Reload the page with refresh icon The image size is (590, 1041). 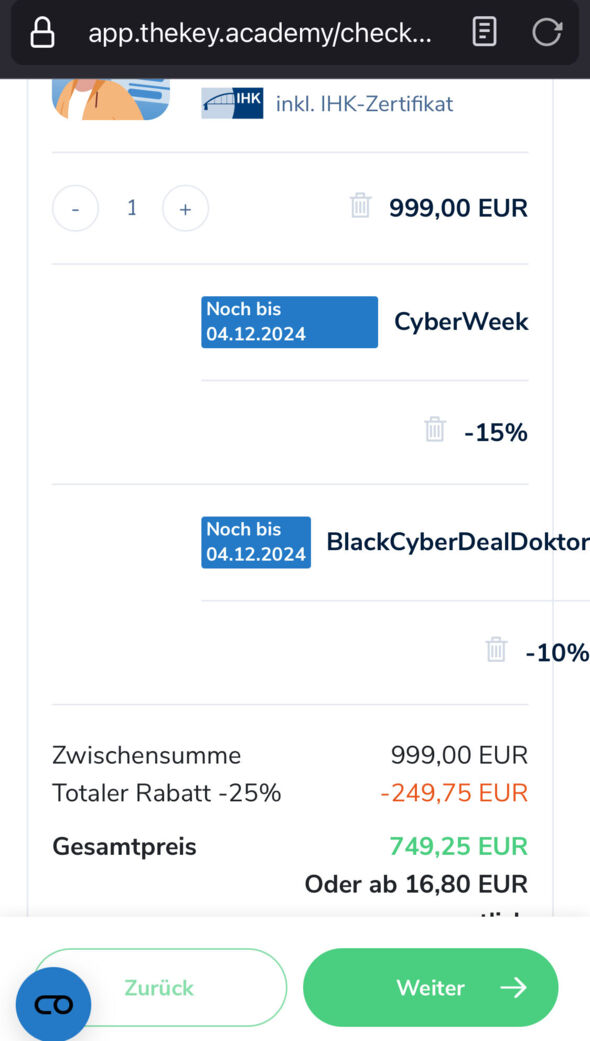pos(547,32)
